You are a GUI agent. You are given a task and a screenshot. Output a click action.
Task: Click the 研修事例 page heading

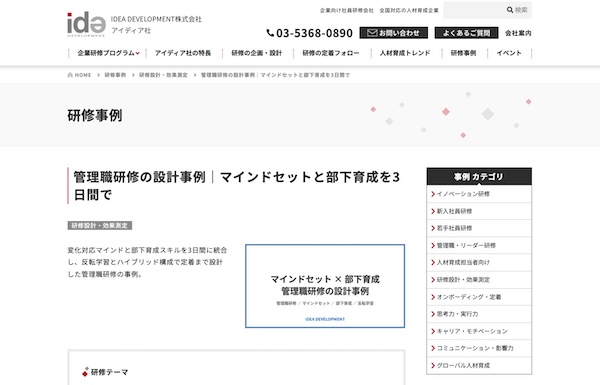(95, 115)
